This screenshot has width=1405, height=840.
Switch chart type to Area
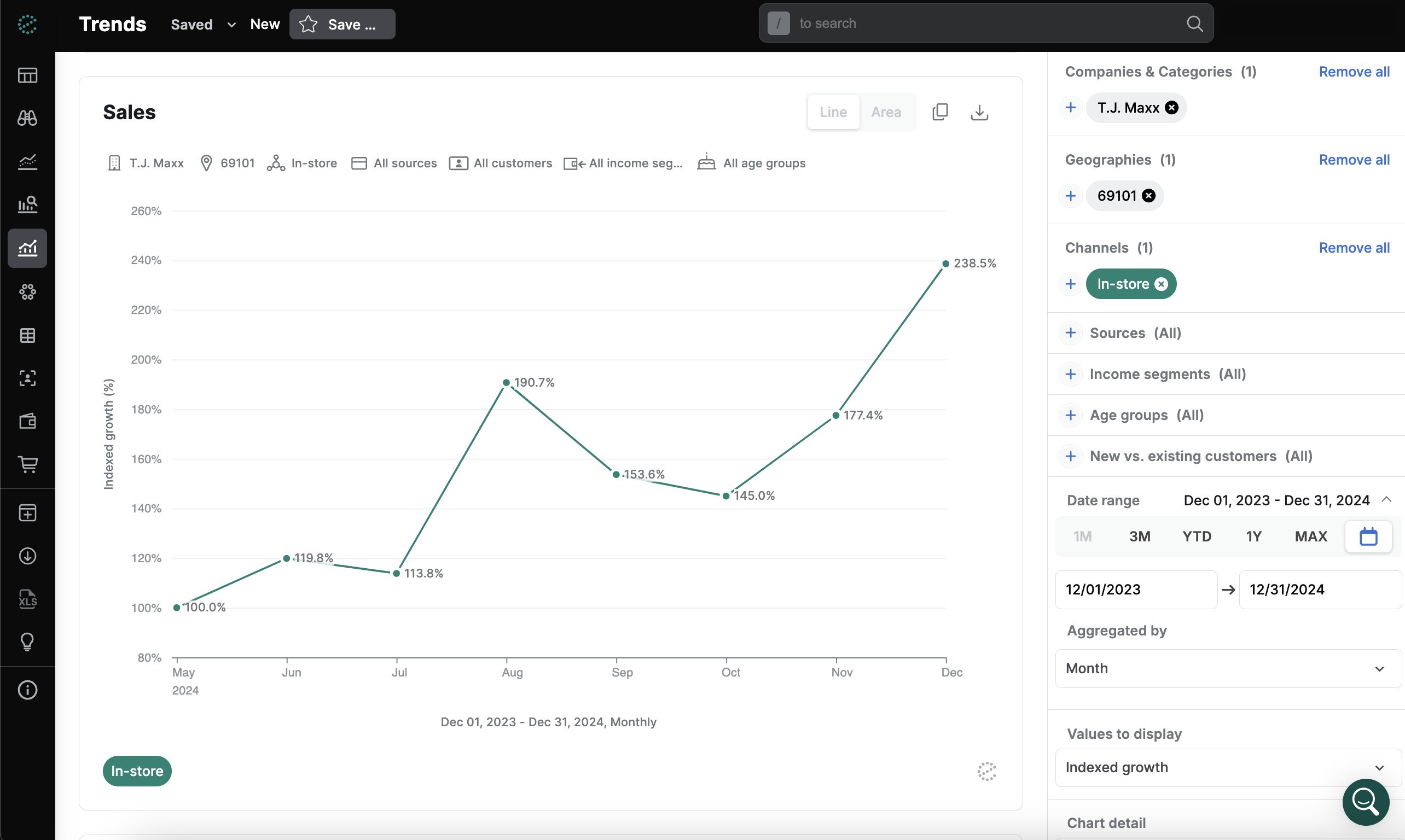(886, 112)
